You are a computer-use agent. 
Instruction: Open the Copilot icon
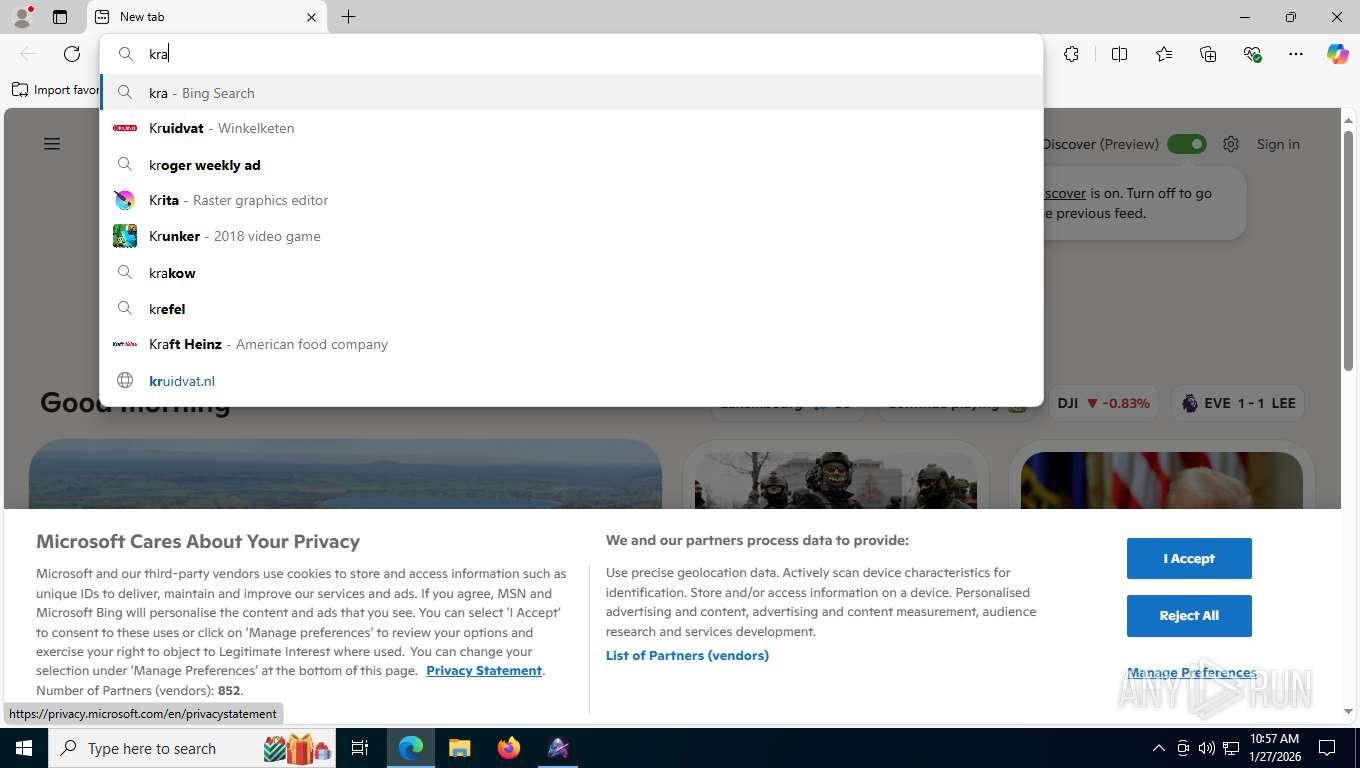[1338, 54]
